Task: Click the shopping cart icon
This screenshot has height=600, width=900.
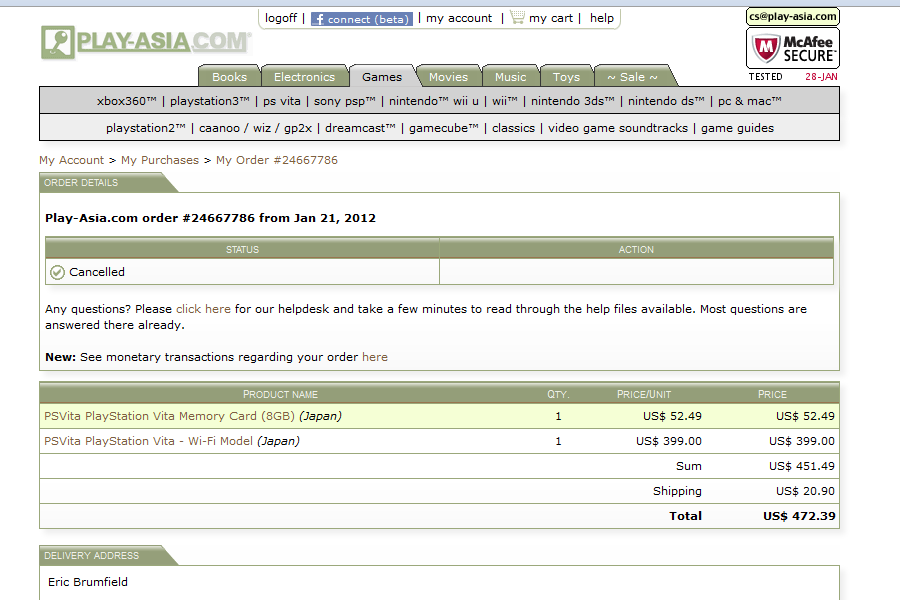Action: (x=517, y=17)
